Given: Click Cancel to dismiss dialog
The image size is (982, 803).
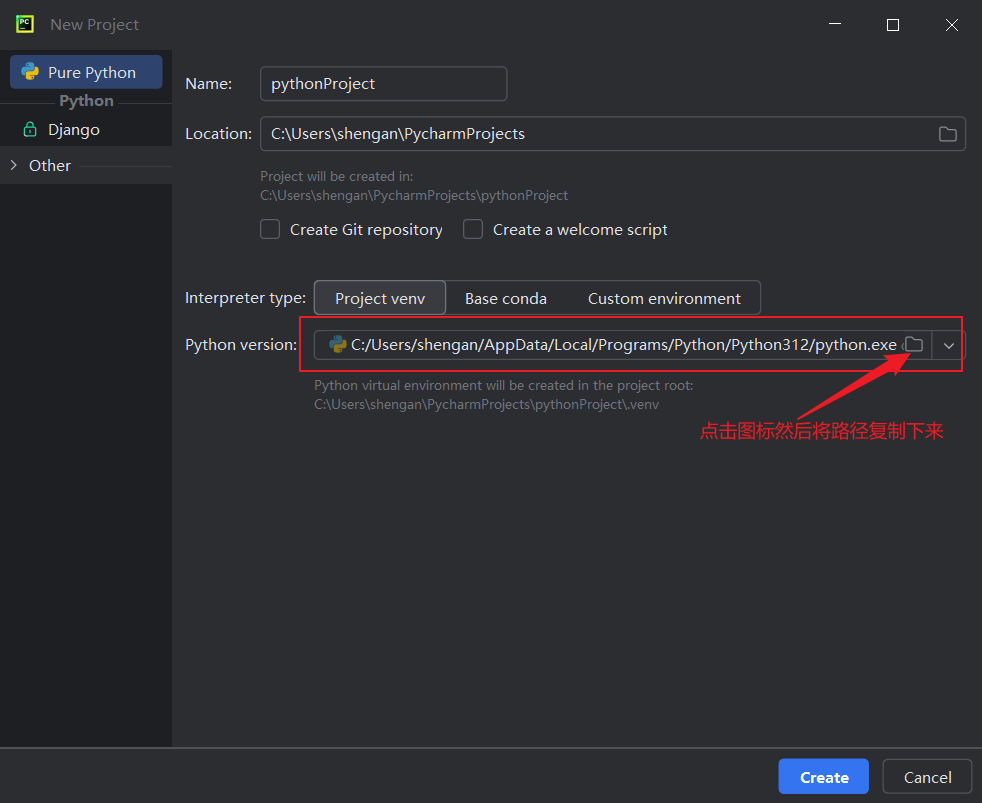Looking at the screenshot, I should pyautogui.click(x=927, y=777).
